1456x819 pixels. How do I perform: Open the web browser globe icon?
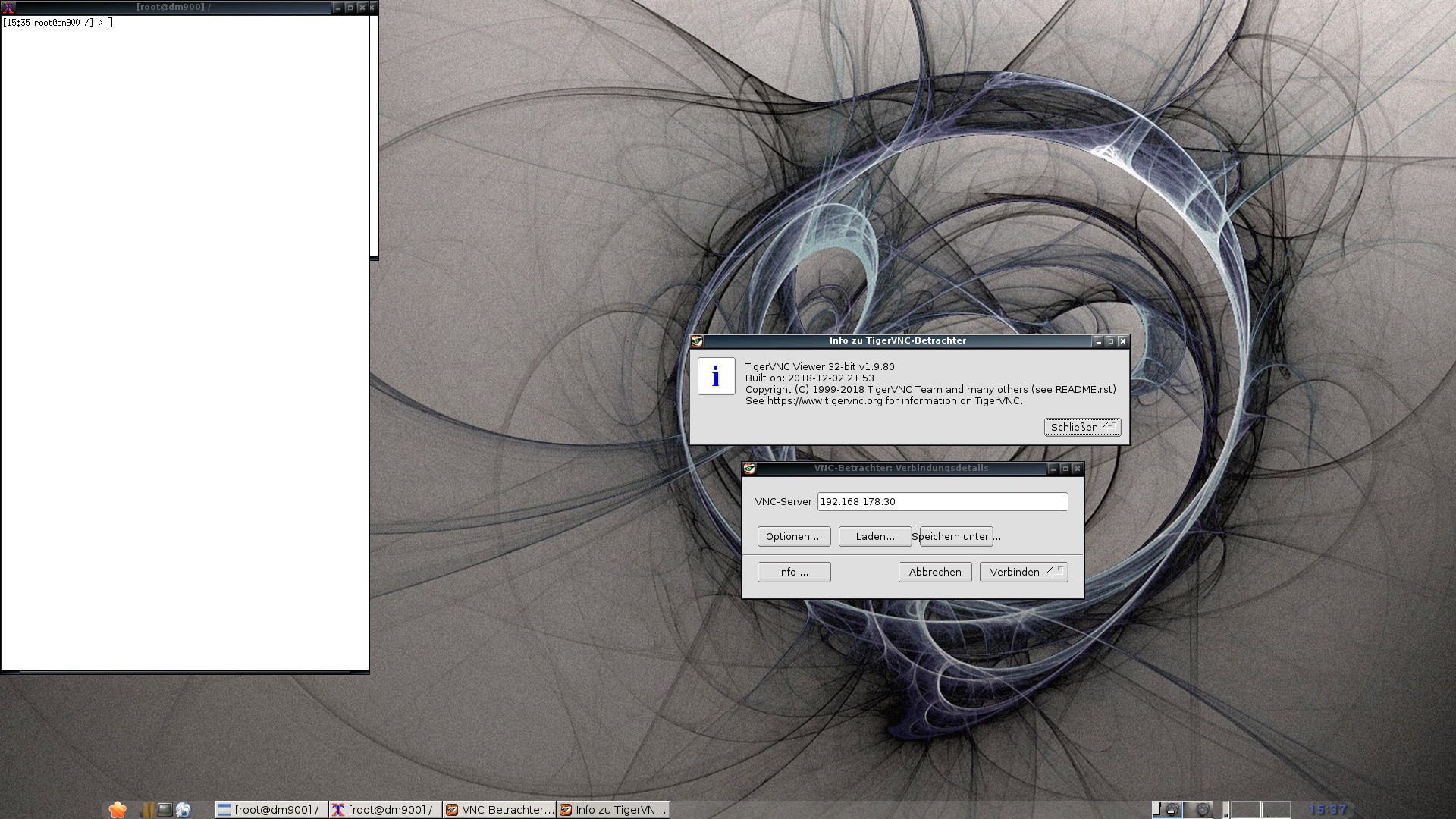183,810
